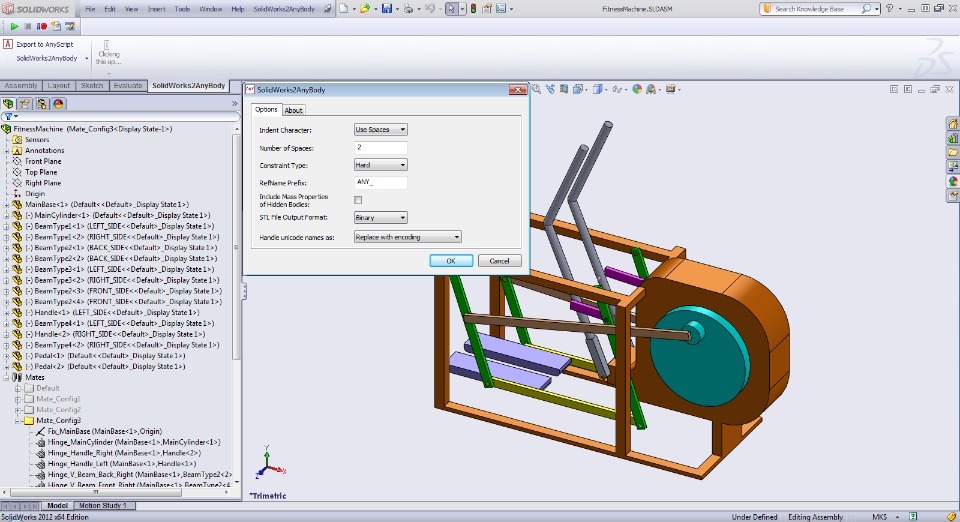960x522 pixels.
Task: Switch to the Evaluate ribbon tab
Action: 127,86
